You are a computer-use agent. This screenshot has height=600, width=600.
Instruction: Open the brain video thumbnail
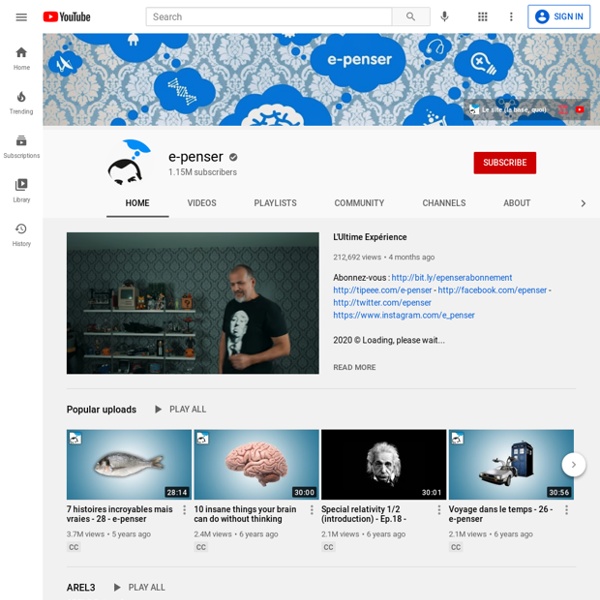[x=256, y=465]
